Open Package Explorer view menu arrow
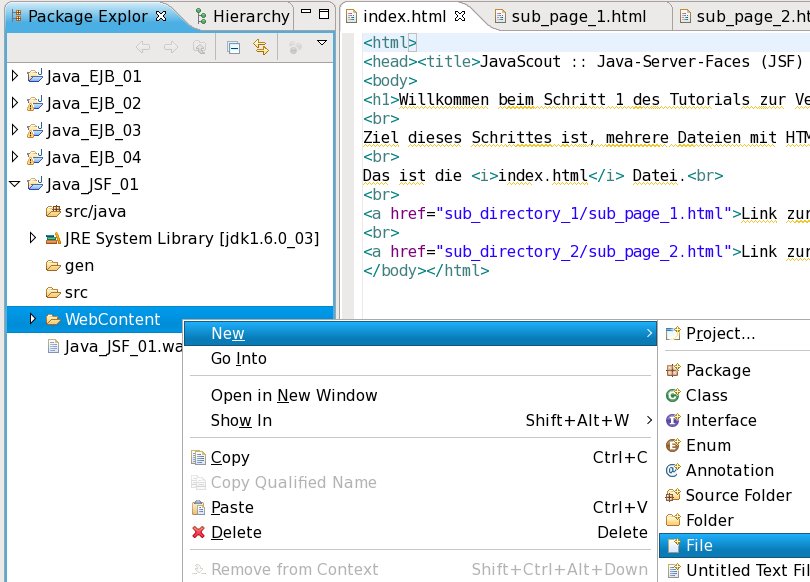Image resolution: width=810 pixels, height=582 pixels. coord(321,44)
